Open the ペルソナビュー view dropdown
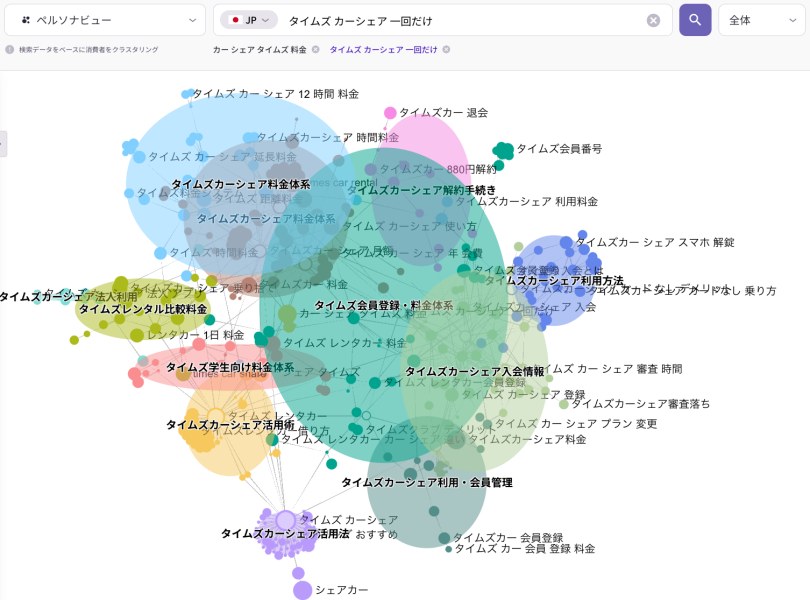810x600 pixels. [x=105, y=20]
